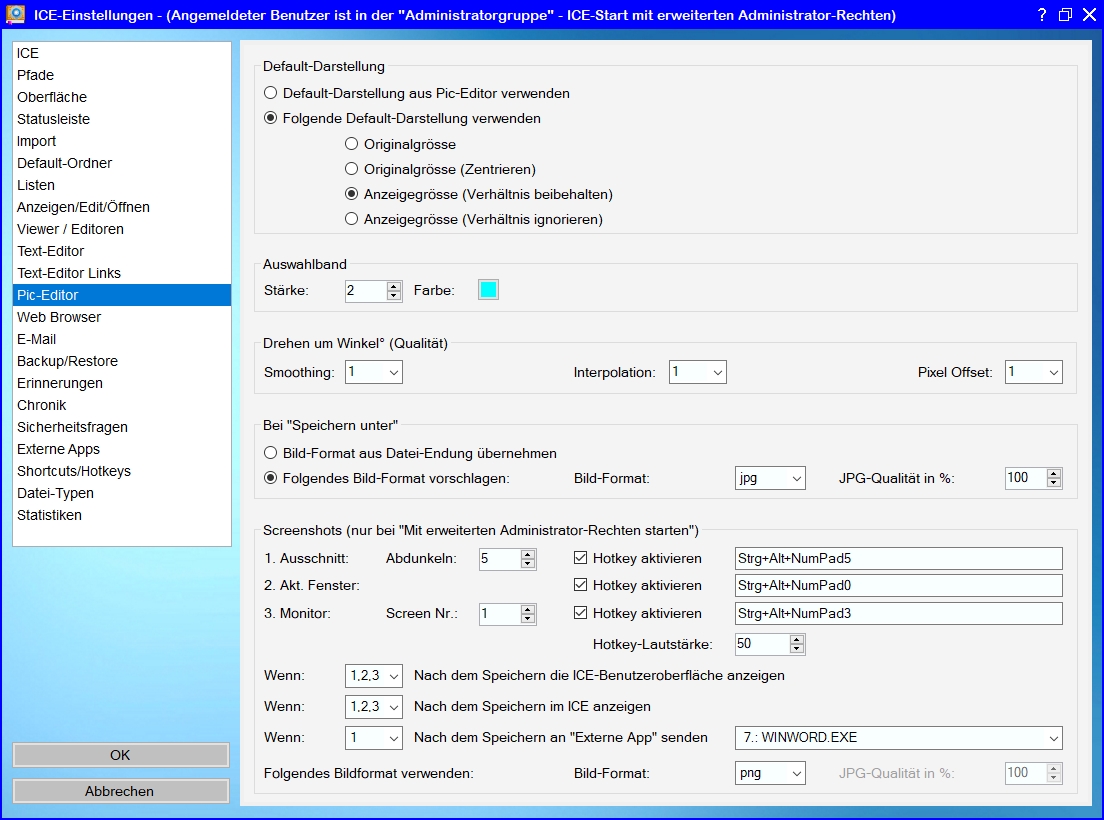This screenshot has height=820, width=1104.
Task: Open the ICE settings category
Action: (x=122, y=53)
